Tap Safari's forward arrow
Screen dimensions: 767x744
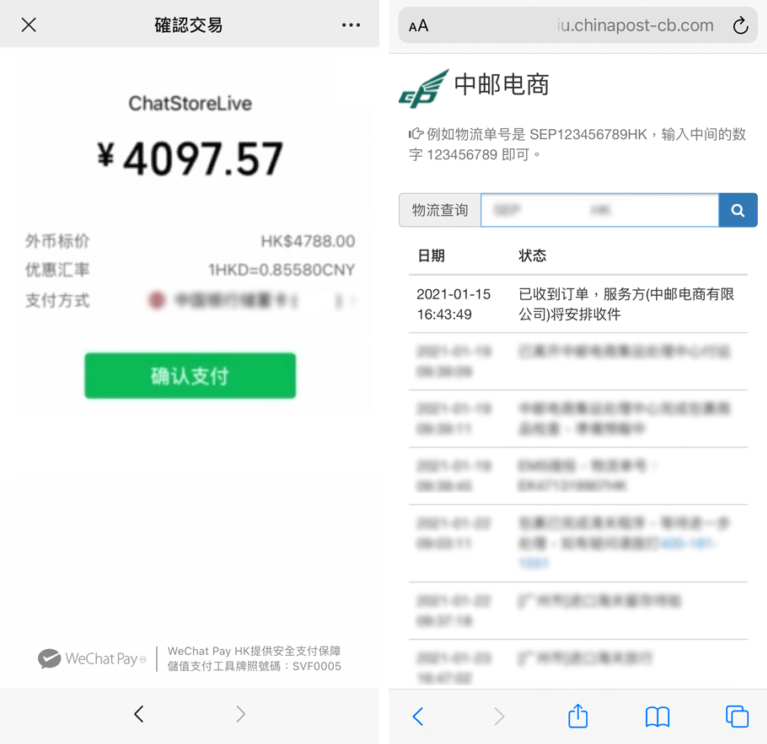coord(499,717)
